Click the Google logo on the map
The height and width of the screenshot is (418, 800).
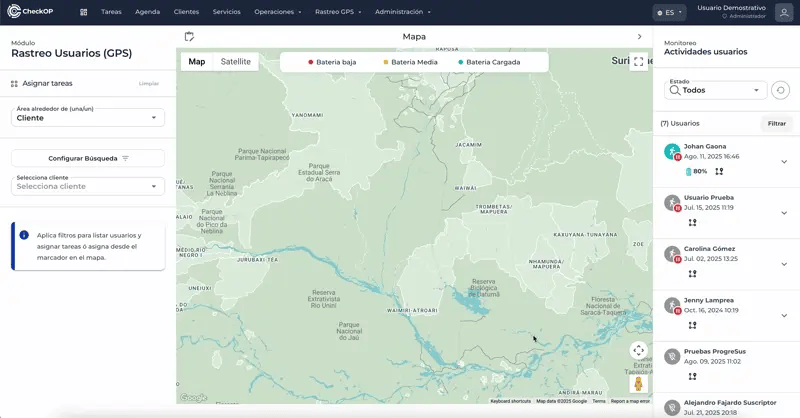click(x=193, y=398)
